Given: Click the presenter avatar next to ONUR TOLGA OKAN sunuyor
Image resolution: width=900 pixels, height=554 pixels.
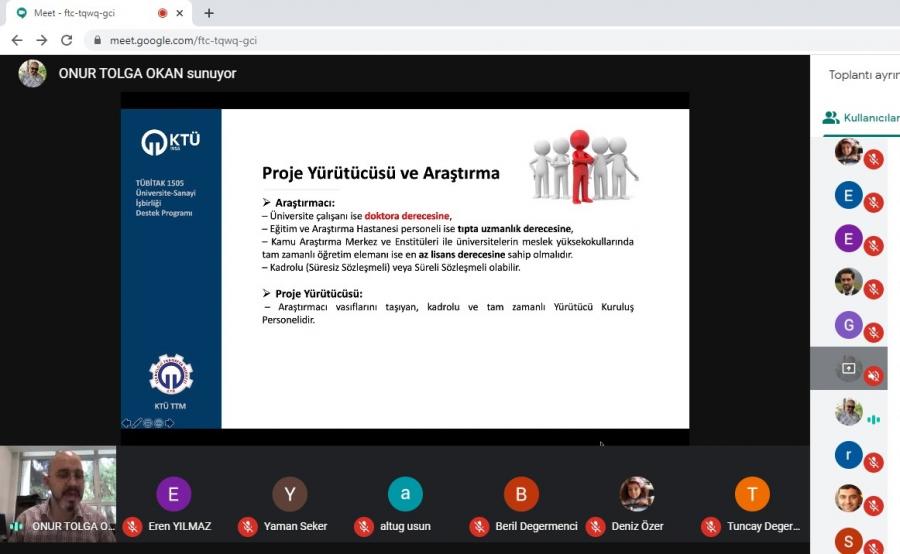Looking at the screenshot, I should (32, 74).
